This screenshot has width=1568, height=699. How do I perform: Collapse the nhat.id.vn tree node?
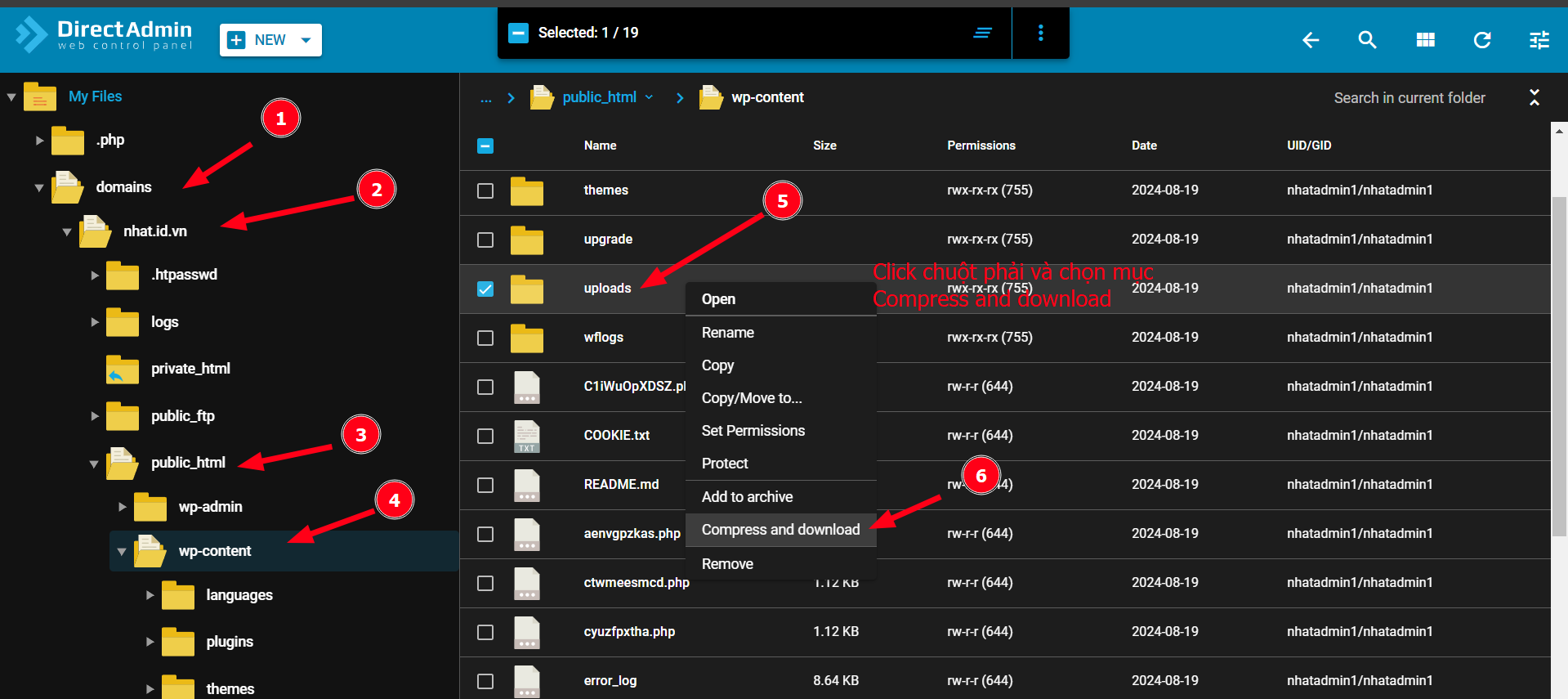click(67, 232)
